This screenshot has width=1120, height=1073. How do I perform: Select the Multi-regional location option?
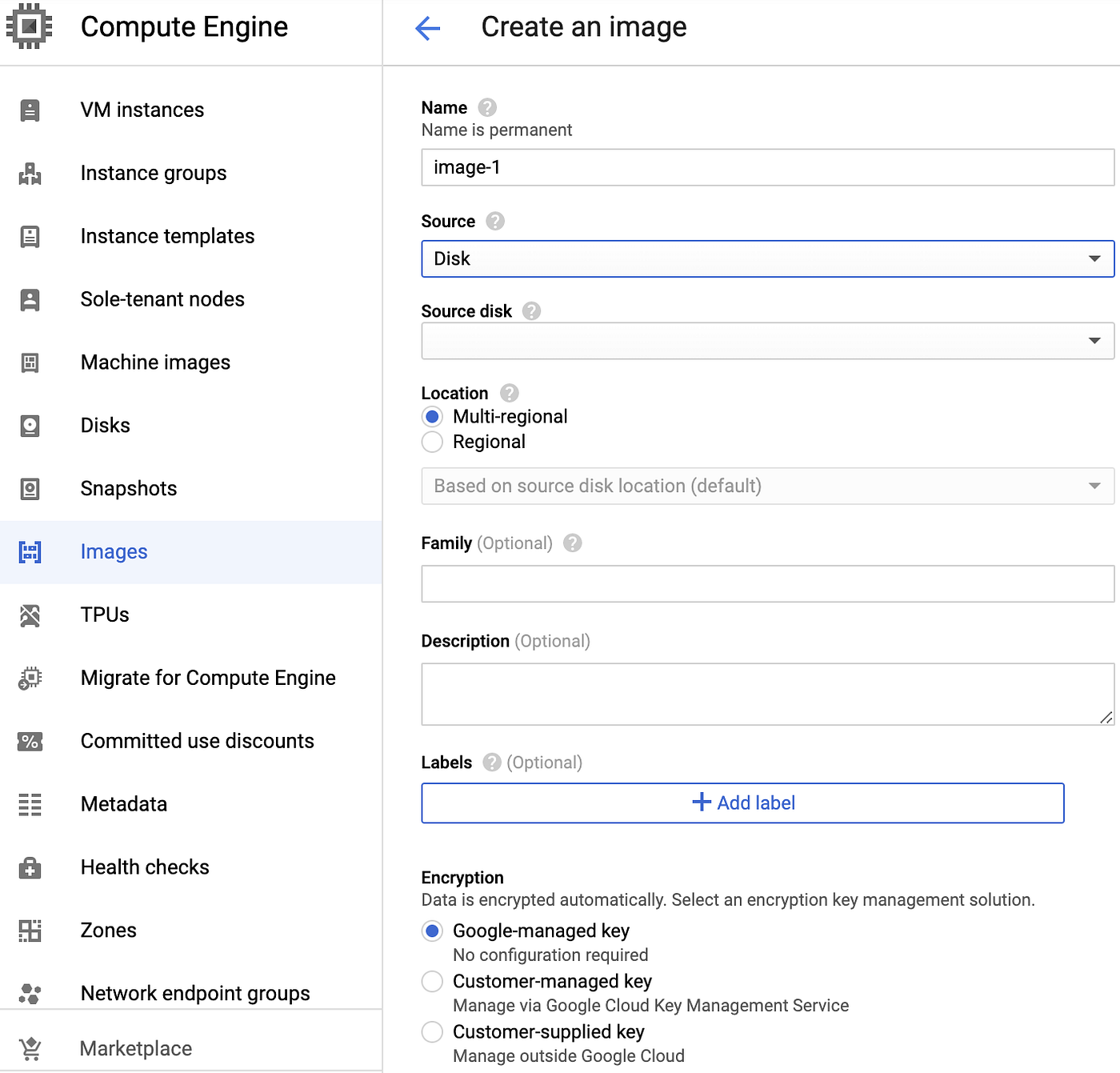point(432,417)
